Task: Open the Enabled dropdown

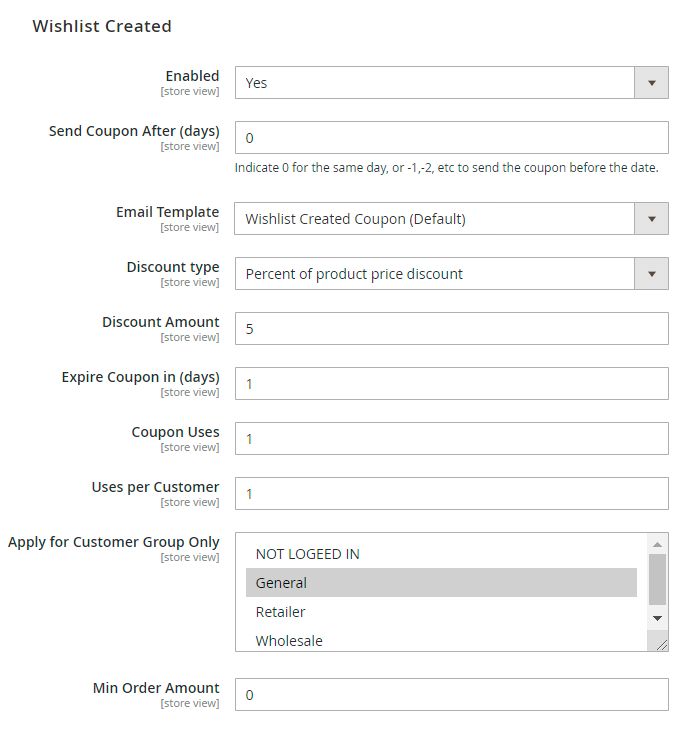Action: tap(451, 83)
